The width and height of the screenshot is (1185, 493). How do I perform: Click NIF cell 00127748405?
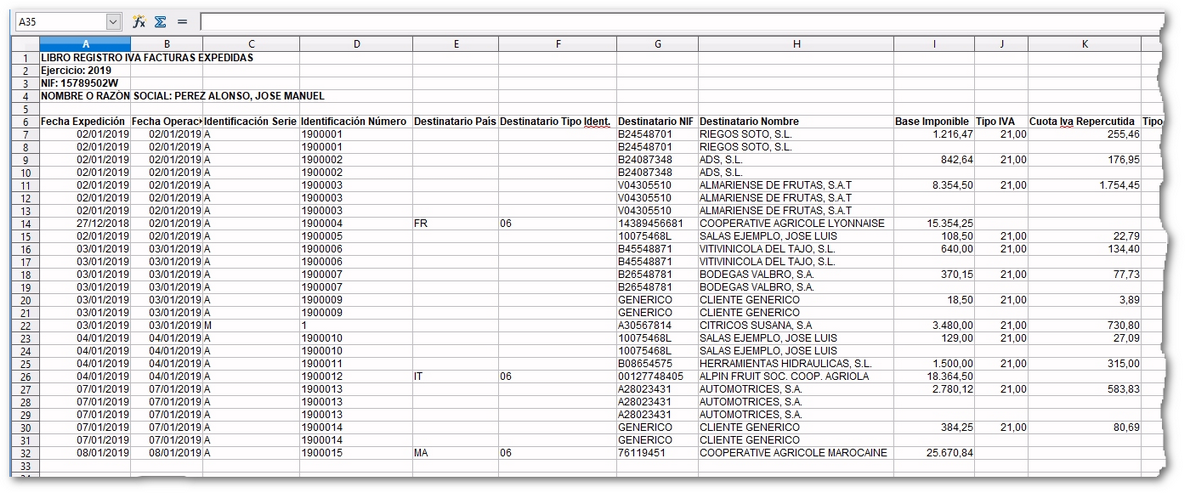657,377
